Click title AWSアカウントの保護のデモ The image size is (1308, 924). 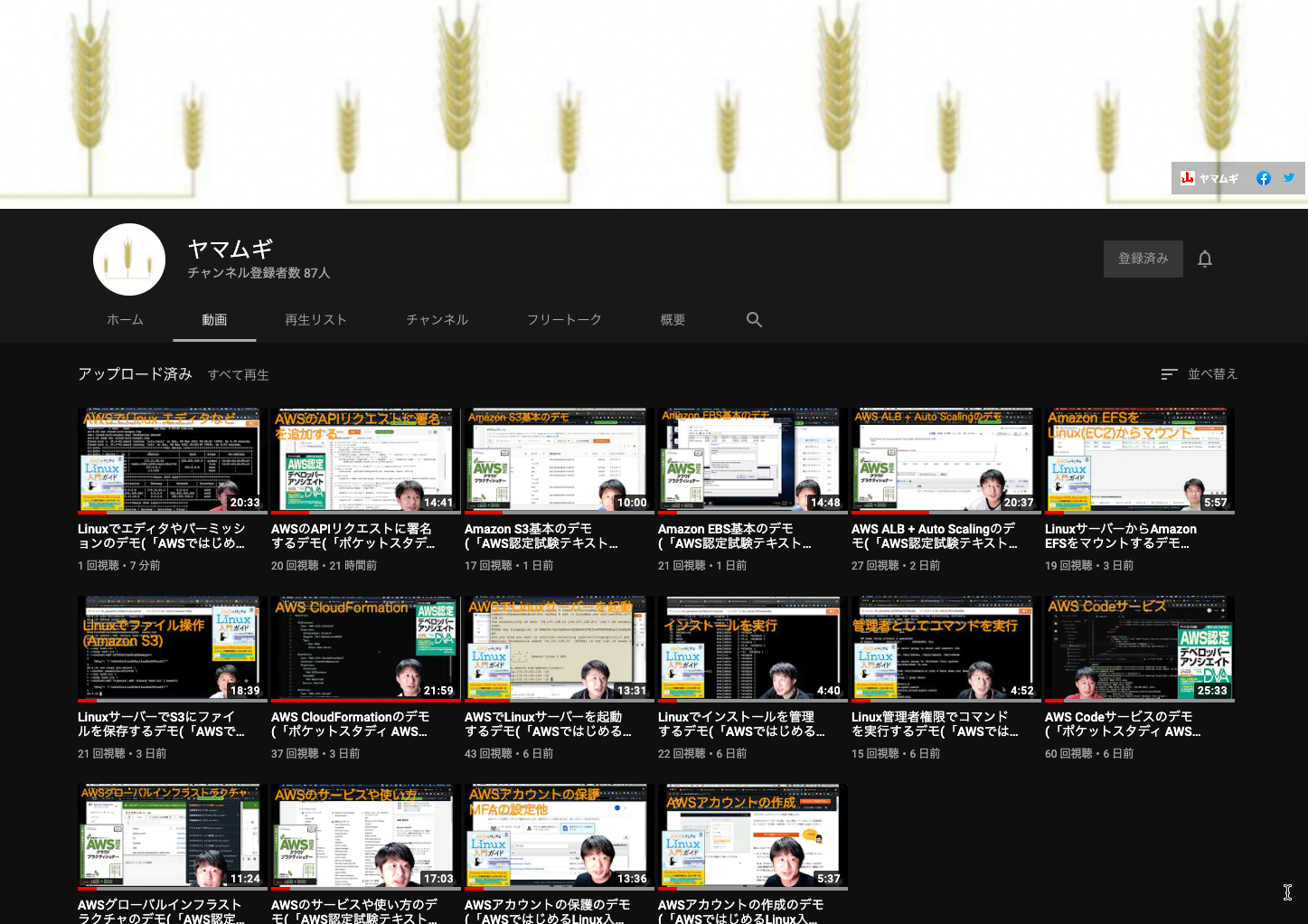(x=548, y=911)
